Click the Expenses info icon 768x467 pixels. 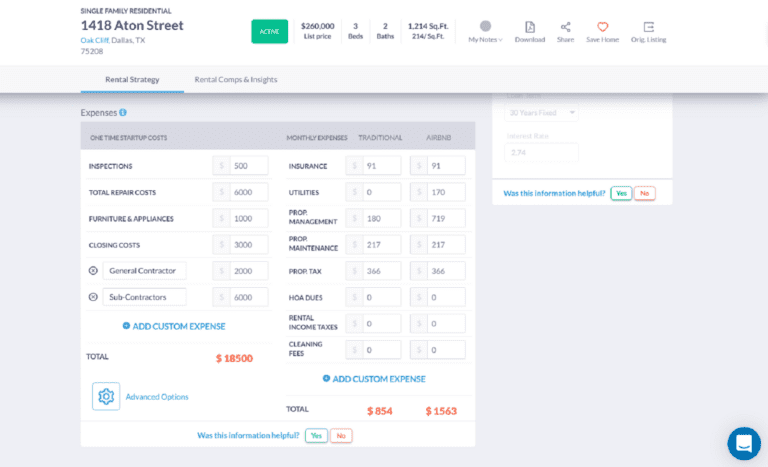(123, 113)
